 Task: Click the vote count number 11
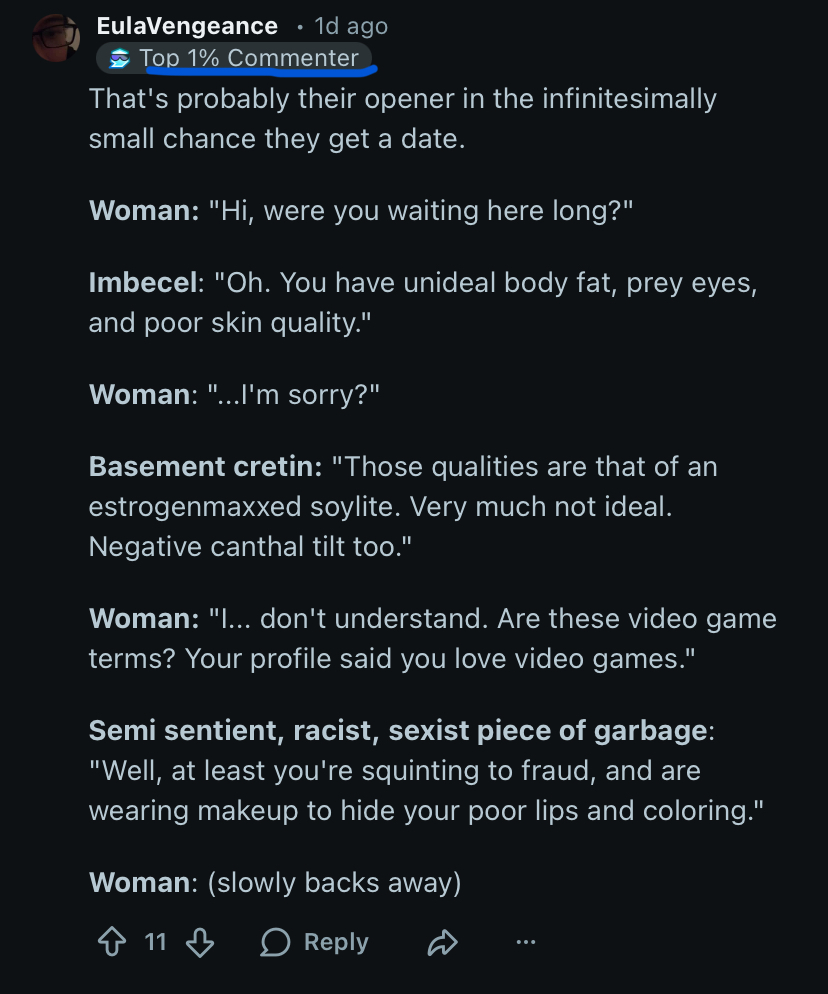[155, 942]
